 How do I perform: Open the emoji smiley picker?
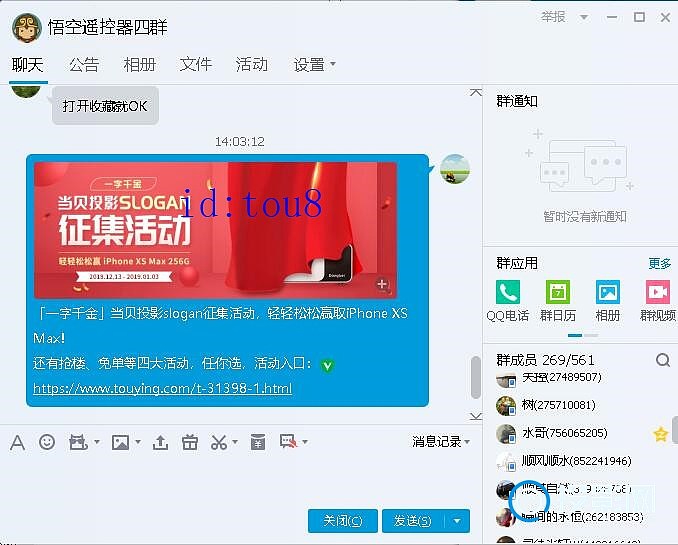coord(47,442)
